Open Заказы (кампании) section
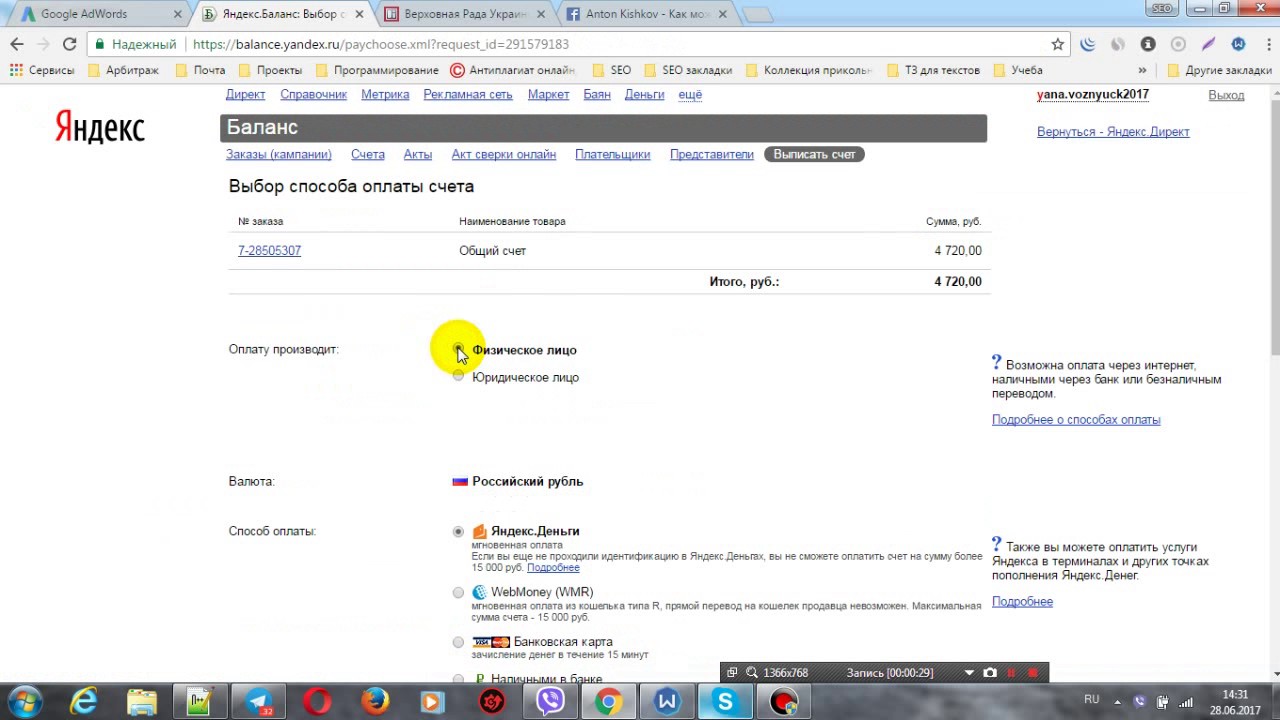This screenshot has height=720, width=1280. pyautogui.click(x=279, y=154)
